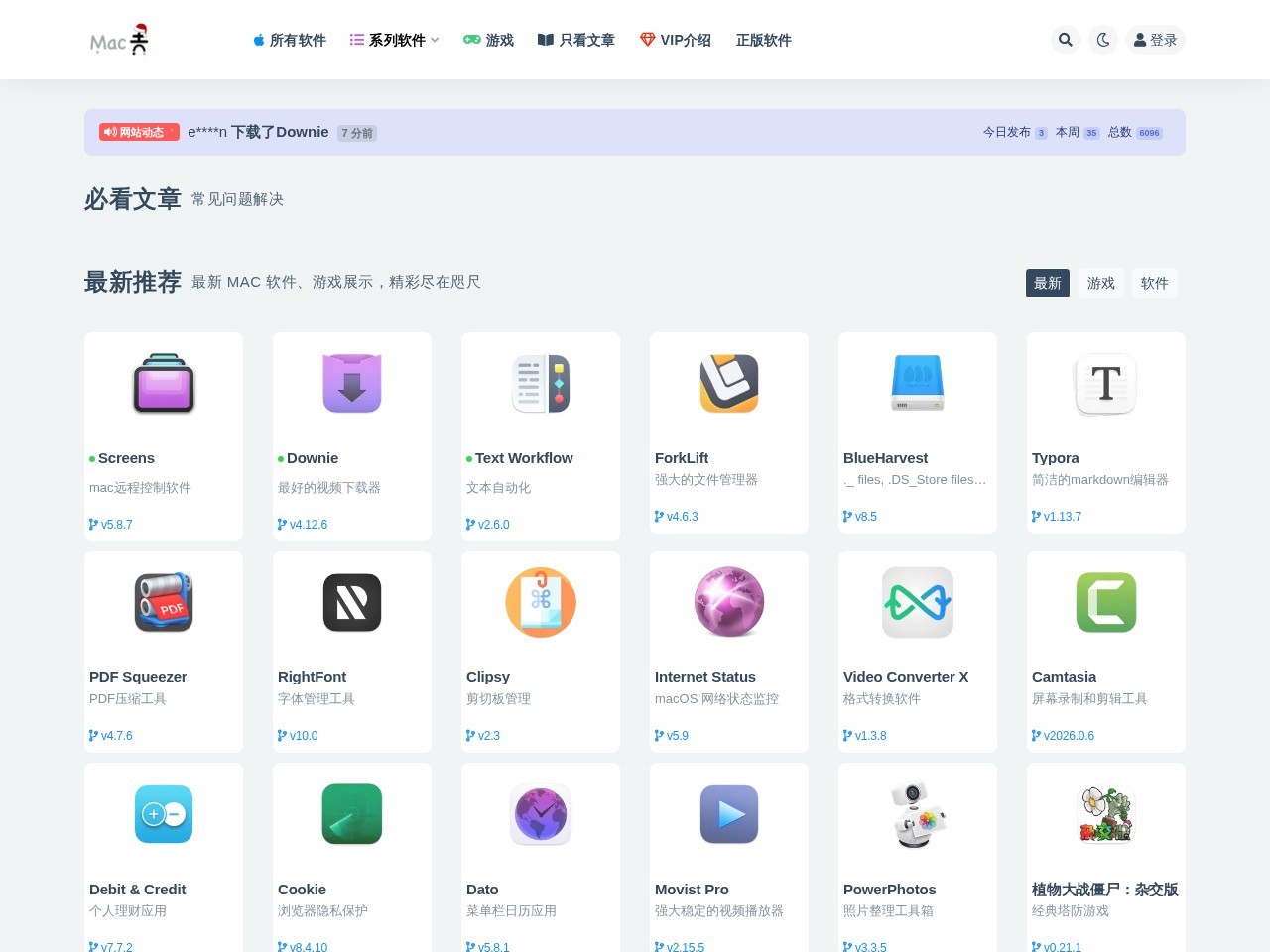Open the Screens app icon
Viewport: 1270px width, 952px height.
click(x=164, y=383)
